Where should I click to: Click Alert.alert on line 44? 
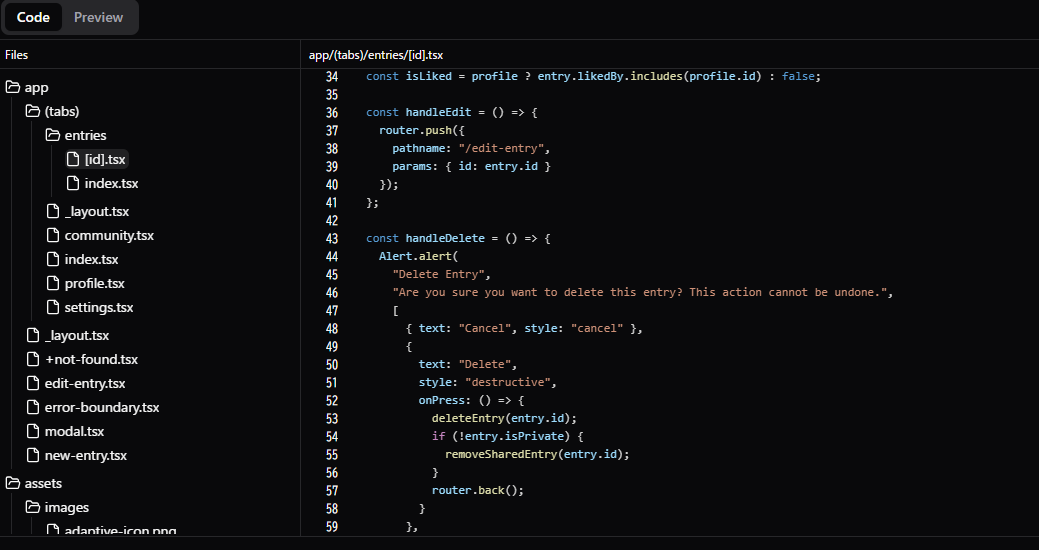(x=415, y=256)
